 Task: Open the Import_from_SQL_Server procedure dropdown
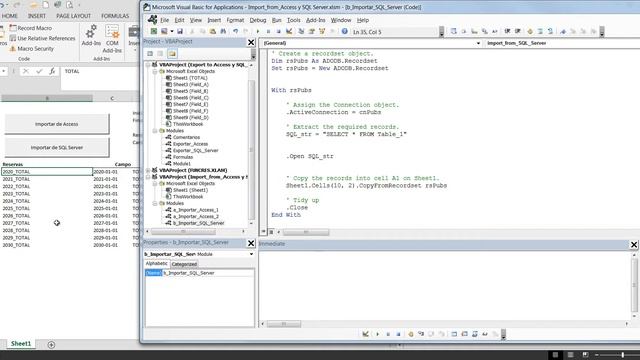(x=562, y=43)
